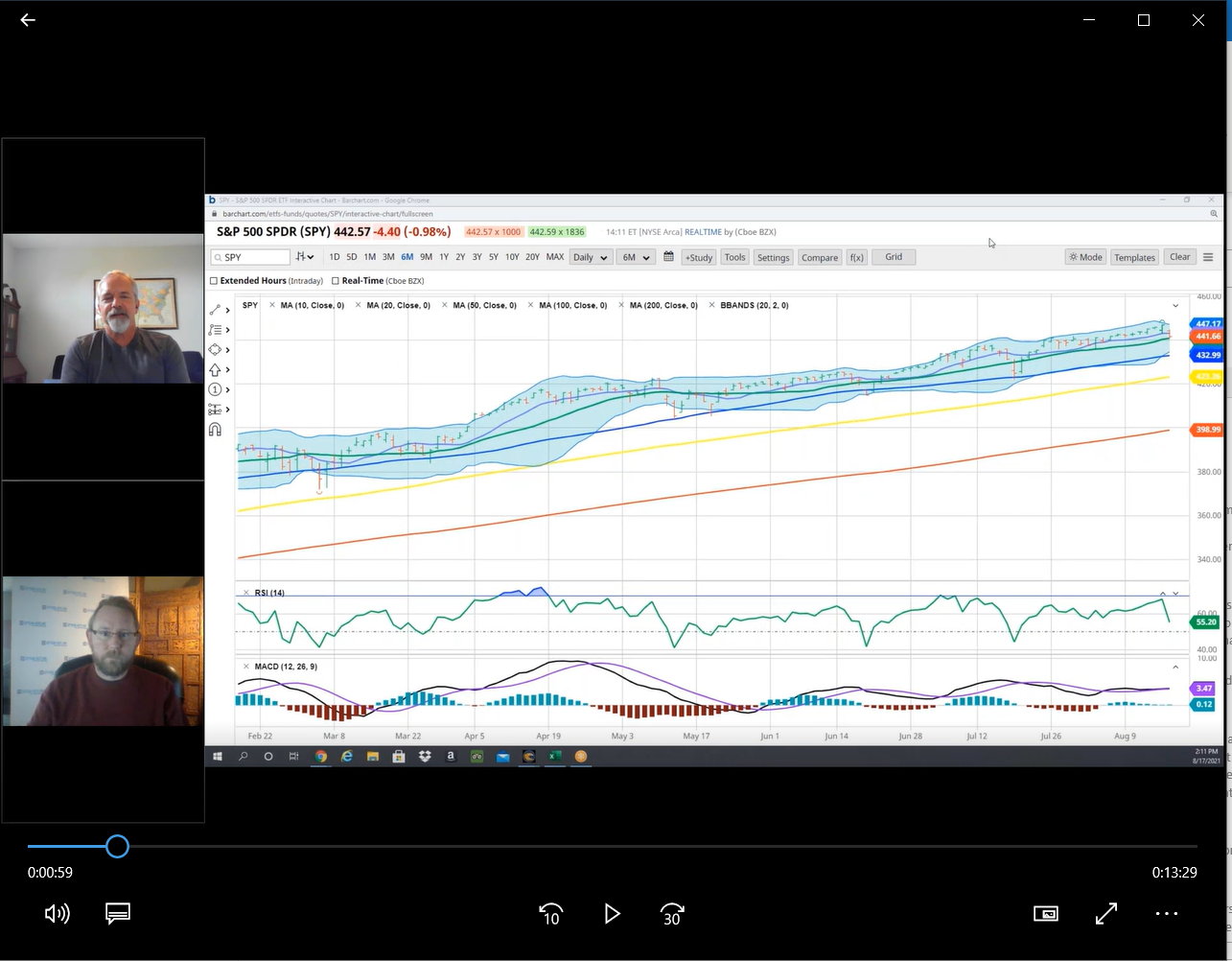Toggle the magnet snap tool
The image size is (1232, 961).
pos(215,430)
